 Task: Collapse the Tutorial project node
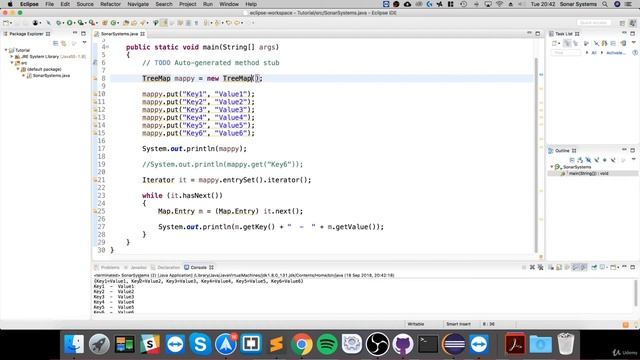pyautogui.click(x=6, y=50)
